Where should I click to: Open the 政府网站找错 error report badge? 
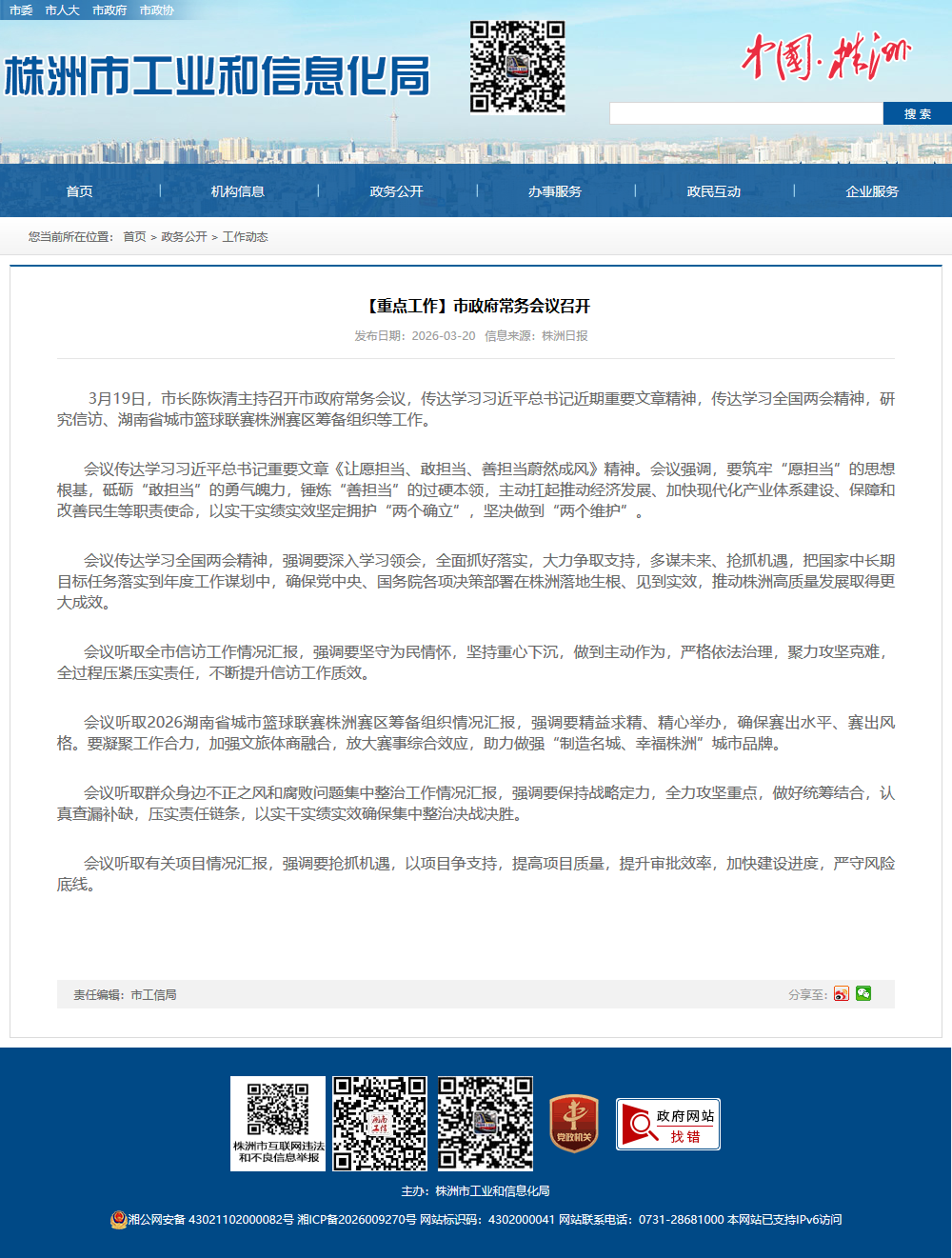668,1124
